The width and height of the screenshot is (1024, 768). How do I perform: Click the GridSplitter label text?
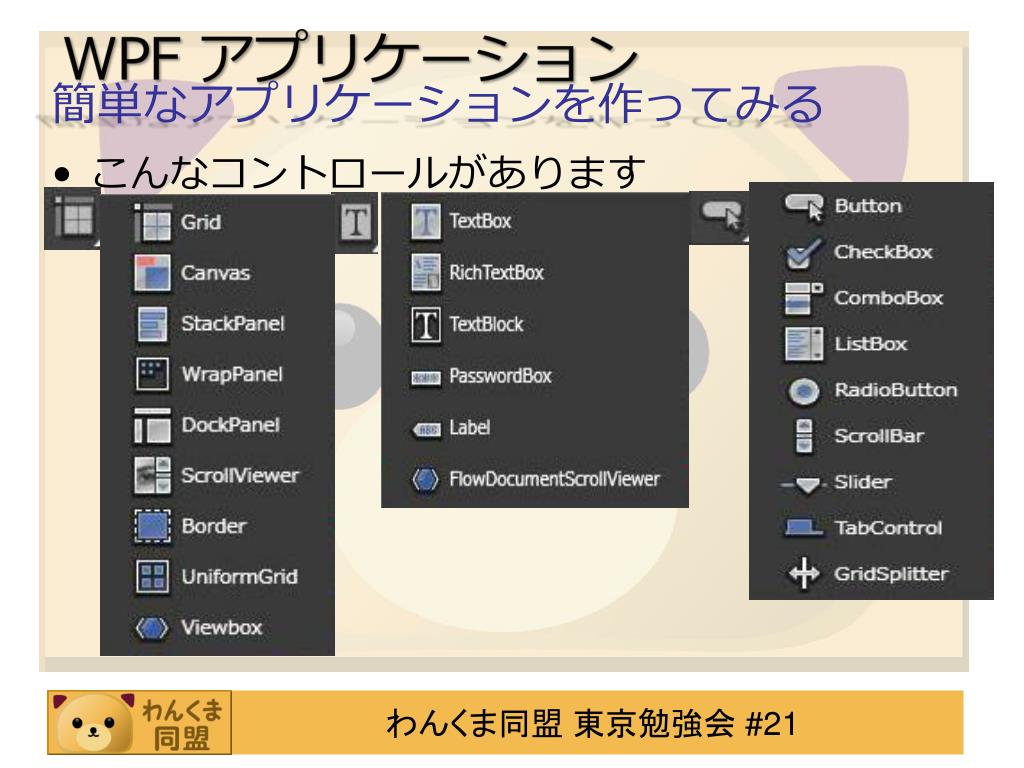891,575
